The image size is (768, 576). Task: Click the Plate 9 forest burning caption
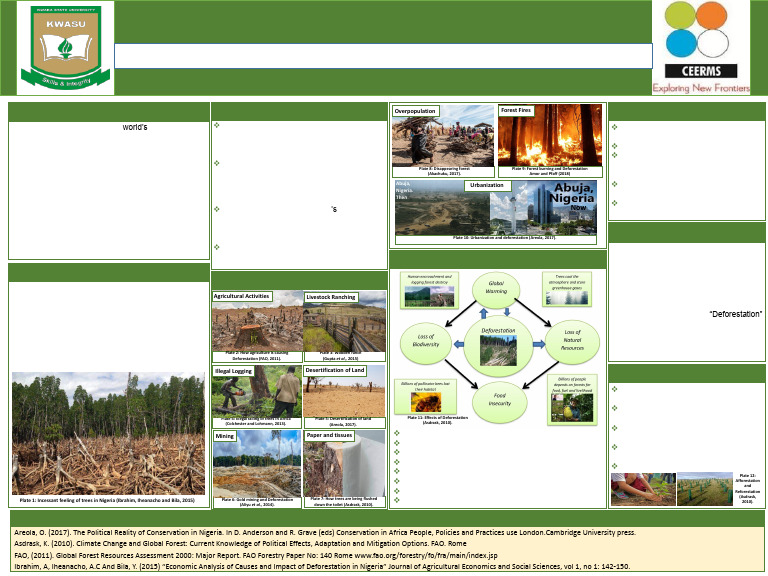(x=550, y=171)
